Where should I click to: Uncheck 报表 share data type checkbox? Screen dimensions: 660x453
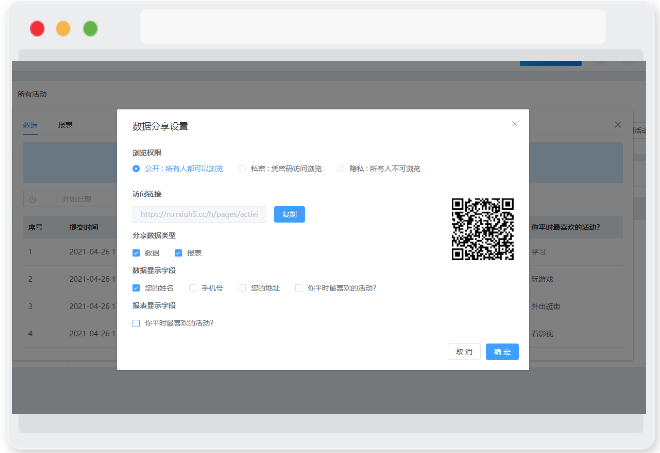pos(178,253)
